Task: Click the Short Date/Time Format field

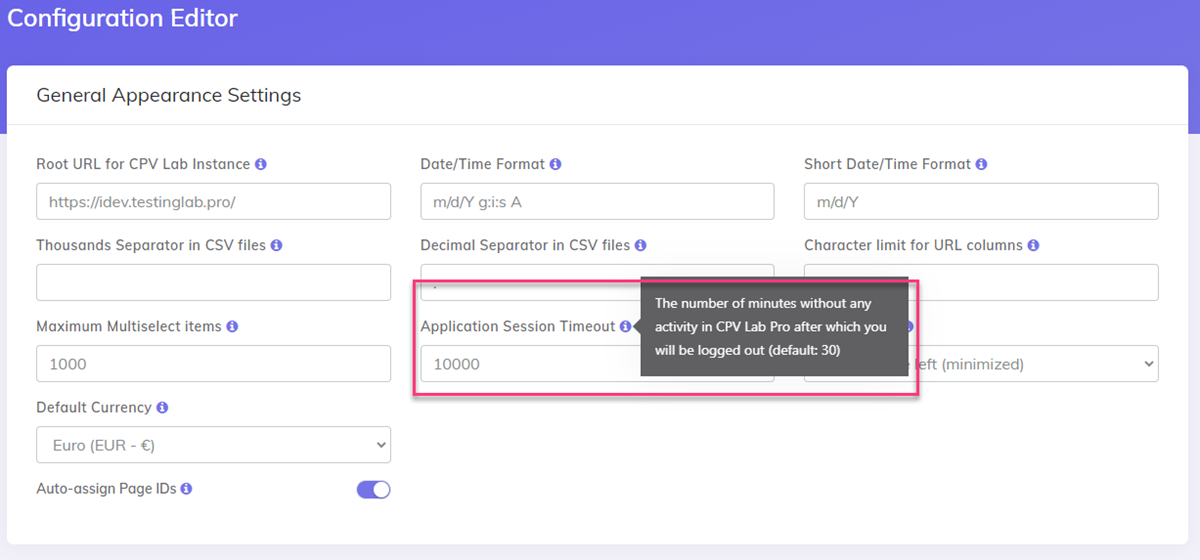Action: pyautogui.click(x=981, y=202)
